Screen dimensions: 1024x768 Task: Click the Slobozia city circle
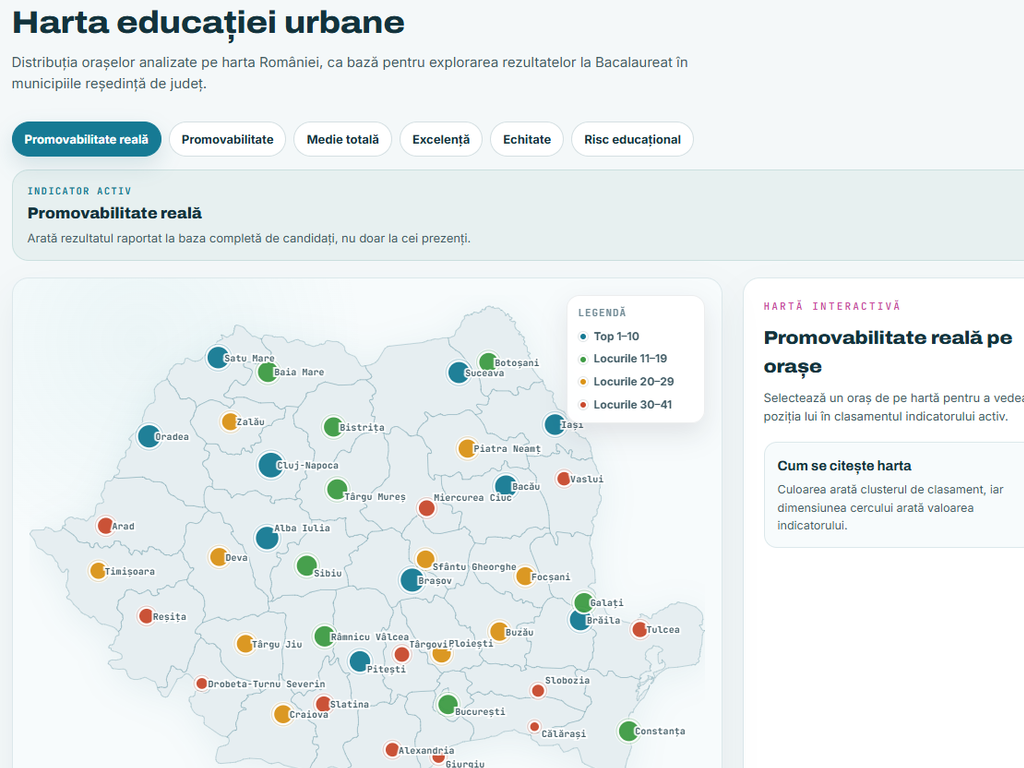coord(537,690)
